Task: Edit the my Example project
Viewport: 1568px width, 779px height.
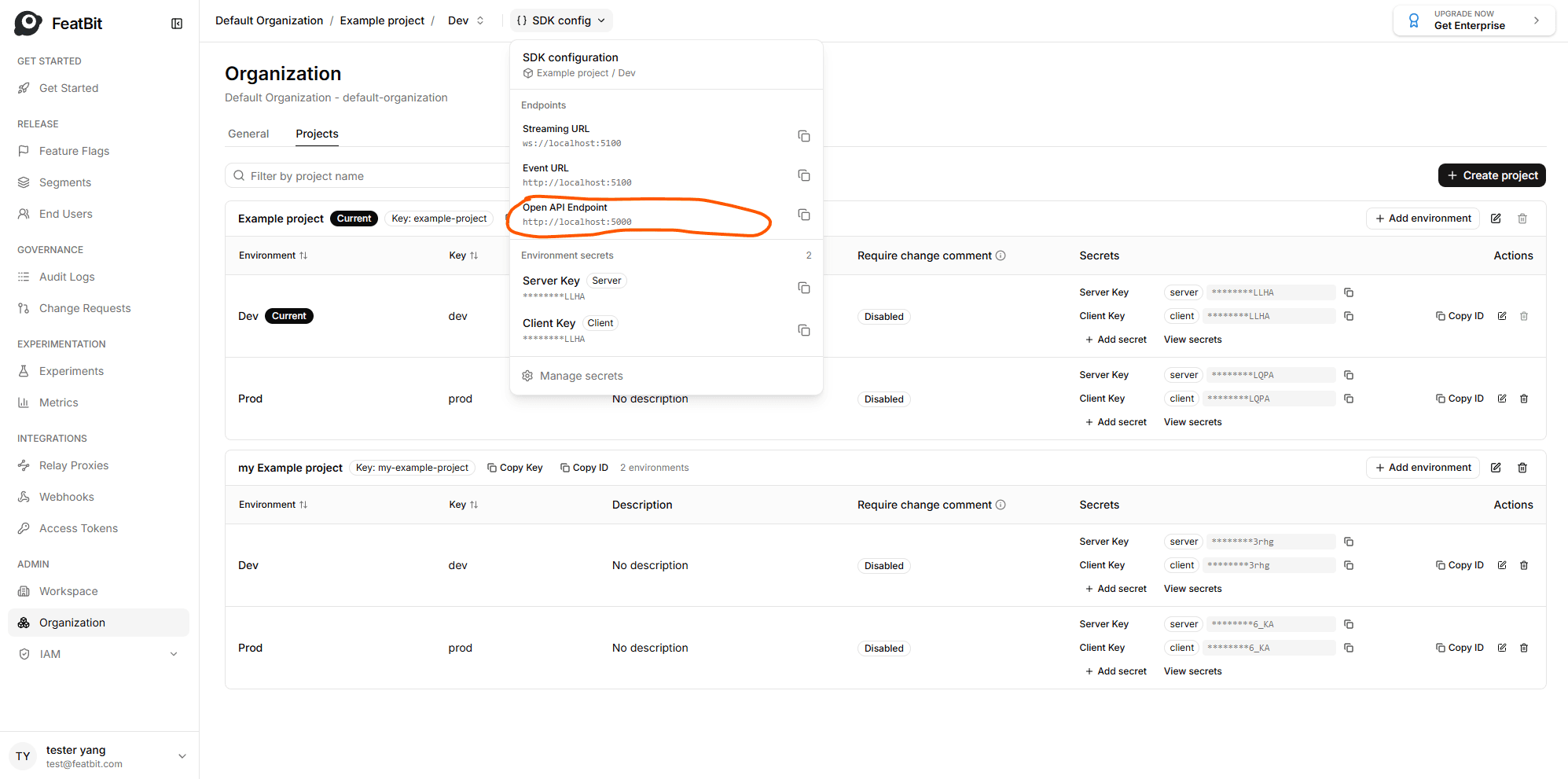Action: [x=1496, y=468]
